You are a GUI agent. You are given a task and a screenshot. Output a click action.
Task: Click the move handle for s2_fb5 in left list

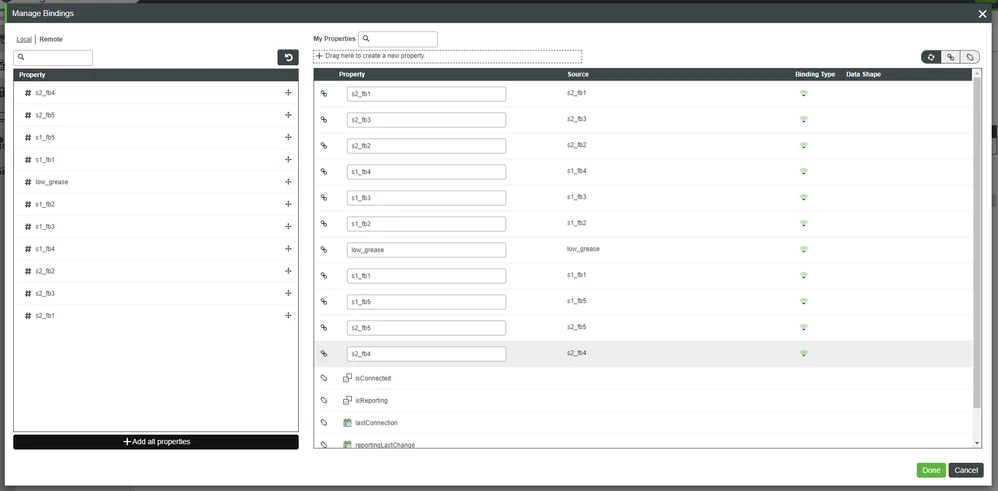[288, 115]
